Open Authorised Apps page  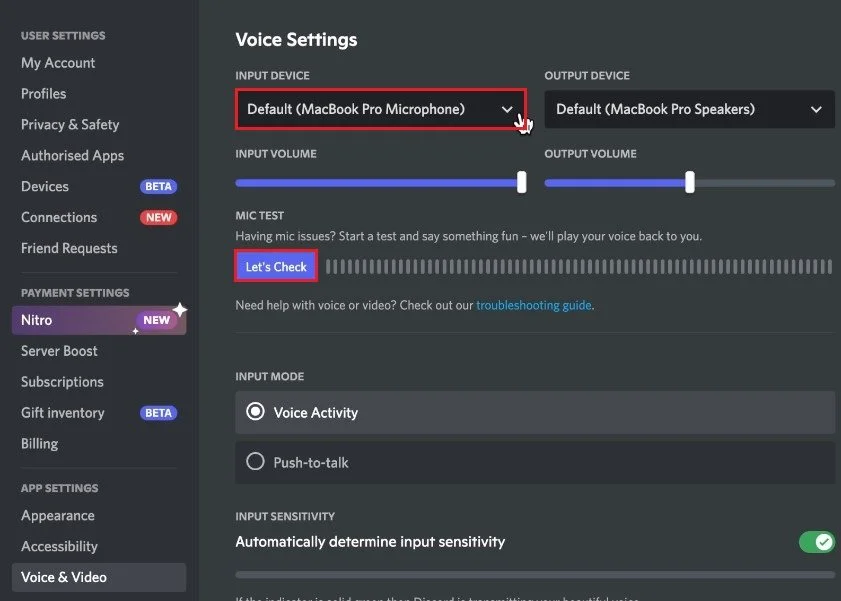pyautogui.click(x=72, y=155)
